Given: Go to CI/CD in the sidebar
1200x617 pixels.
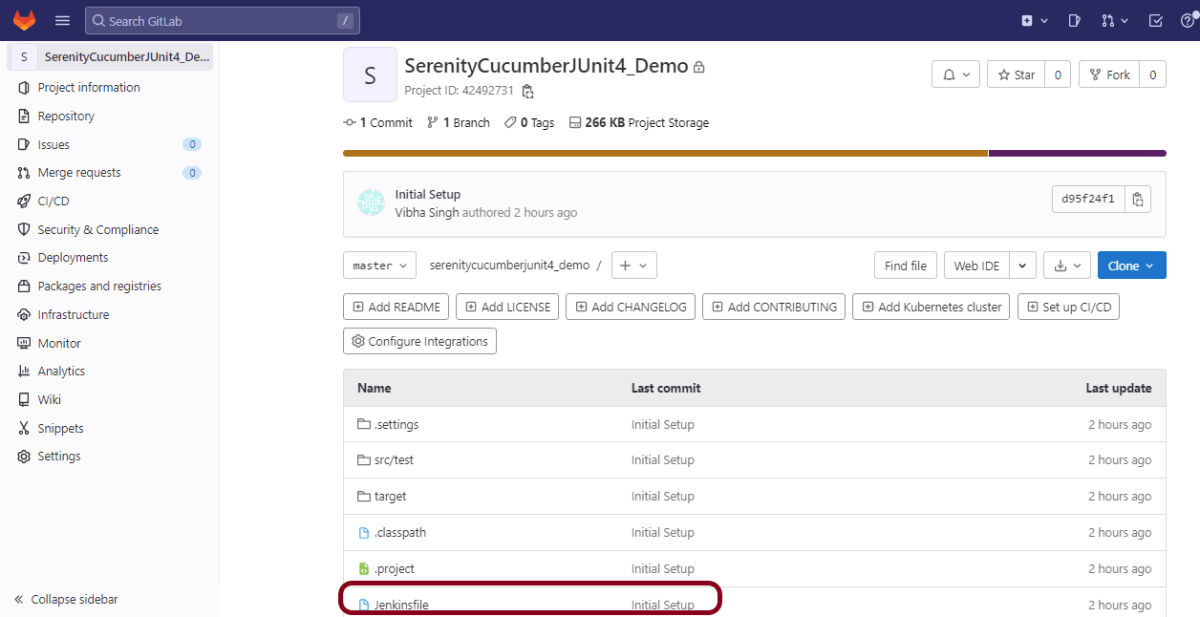Looking at the screenshot, I should pyautogui.click(x=53, y=201).
